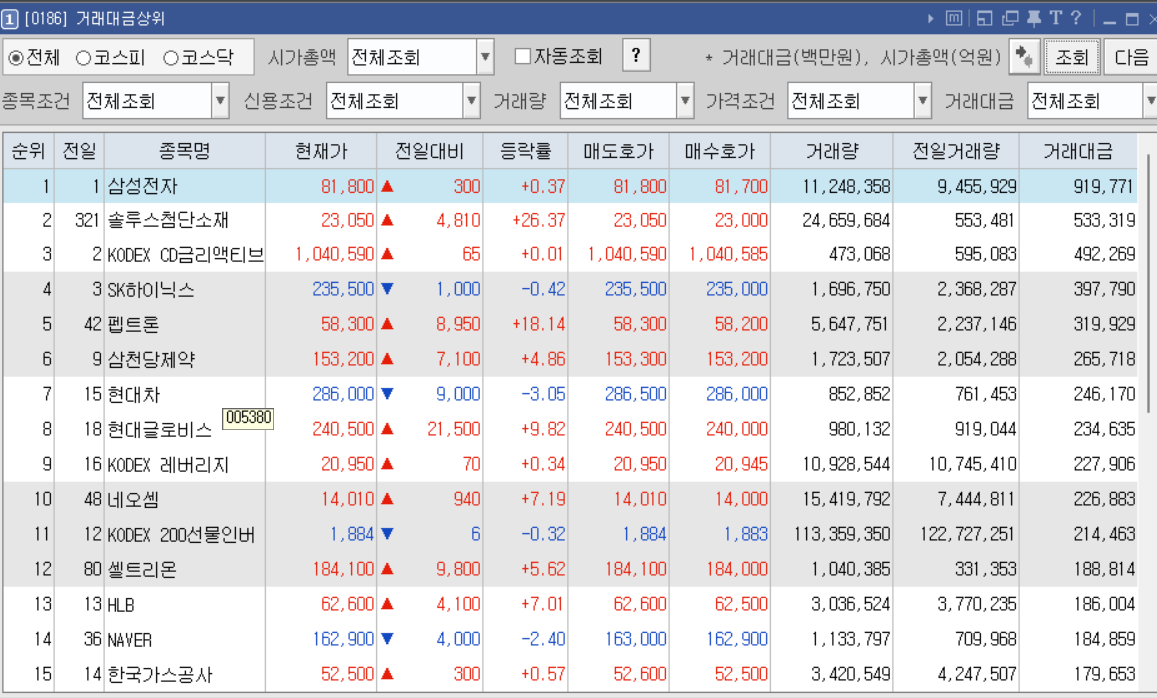Click the 21,500 price change cell
Viewport: 1157px width, 698px height.
454,429
